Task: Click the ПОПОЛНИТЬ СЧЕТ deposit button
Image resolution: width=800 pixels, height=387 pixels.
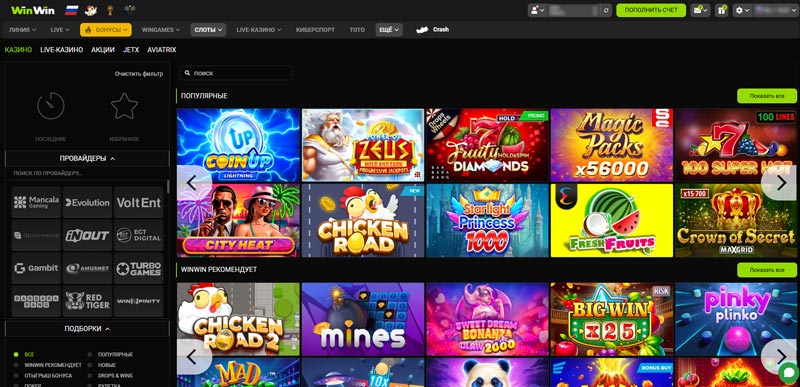Action: [x=651, y=10]
